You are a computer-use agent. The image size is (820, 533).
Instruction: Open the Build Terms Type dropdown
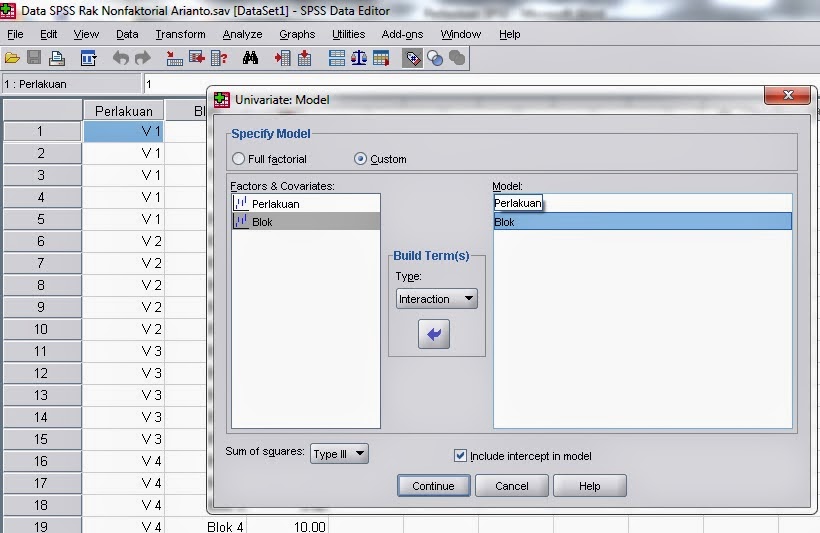(x=437, y=299)
